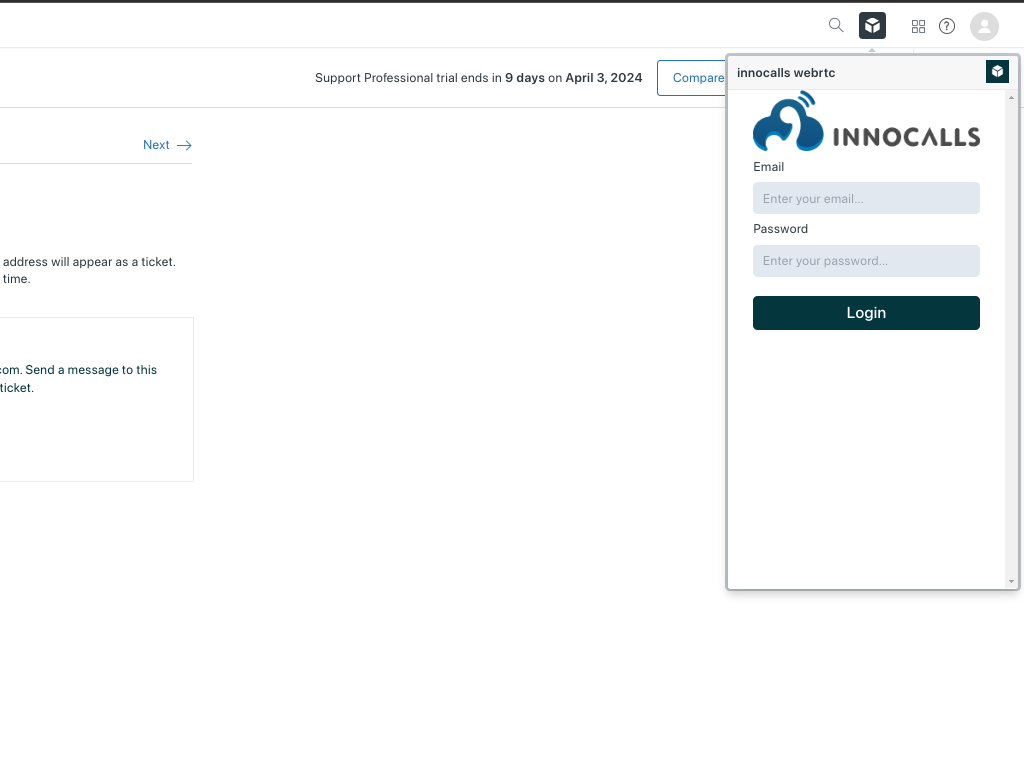Focus the Password input field

coord(866,261)
